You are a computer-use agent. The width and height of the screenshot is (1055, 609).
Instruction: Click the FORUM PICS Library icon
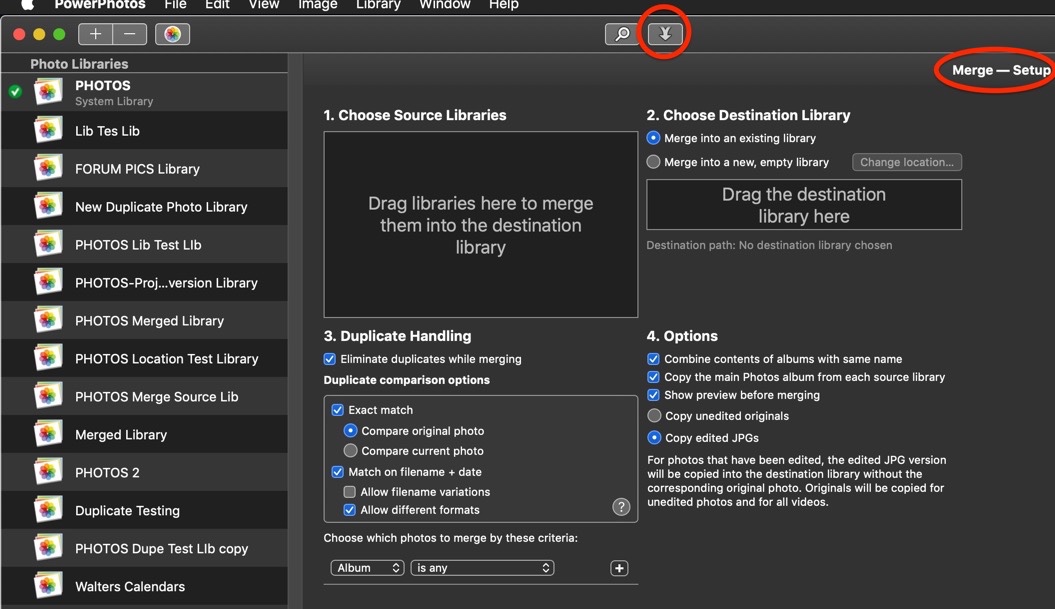pos(48,168)
